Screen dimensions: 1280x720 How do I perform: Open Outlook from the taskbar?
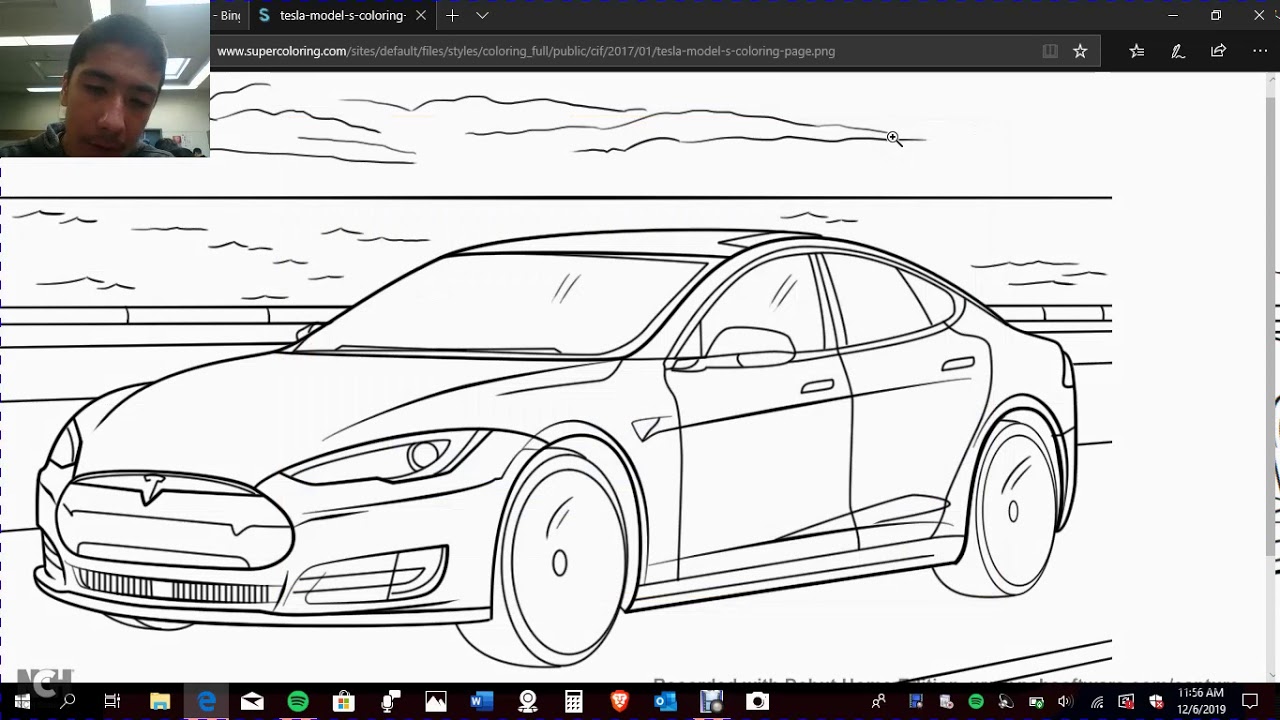[666, 702]
